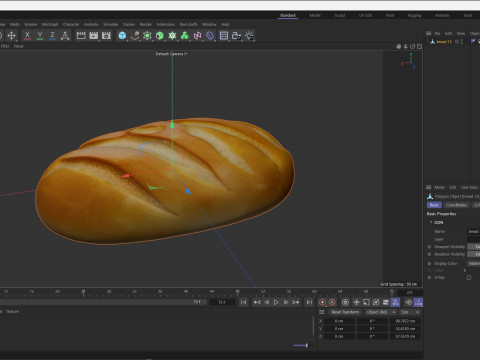Toggle Scale keyframe recording
The height and width of the screenshot is (360, 480).
coord(366,302)
